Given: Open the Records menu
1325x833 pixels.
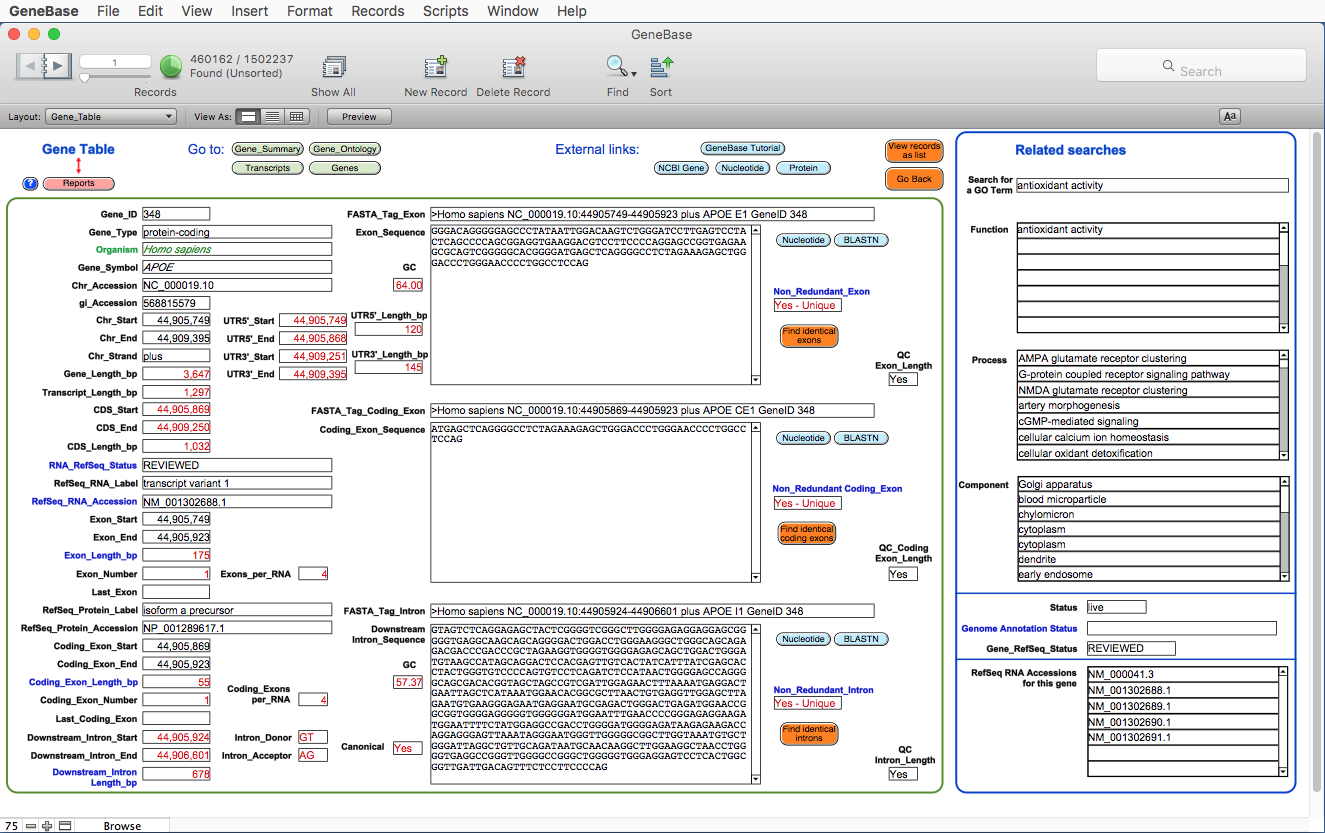Looking at the screenshot, I should click(378, 11).
